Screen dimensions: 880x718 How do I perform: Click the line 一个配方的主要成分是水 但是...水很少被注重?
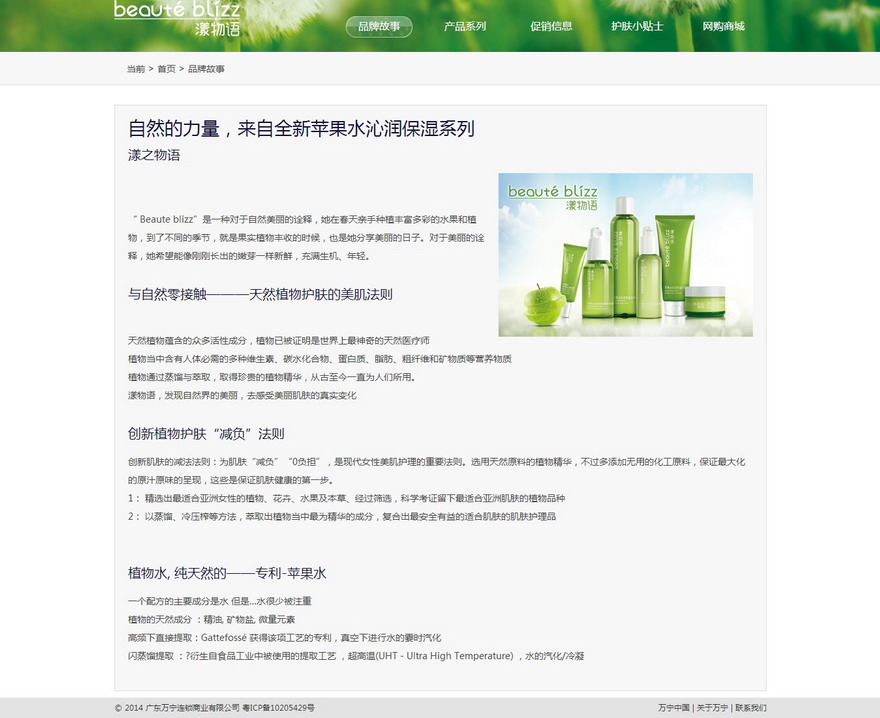tap(219, 601)
